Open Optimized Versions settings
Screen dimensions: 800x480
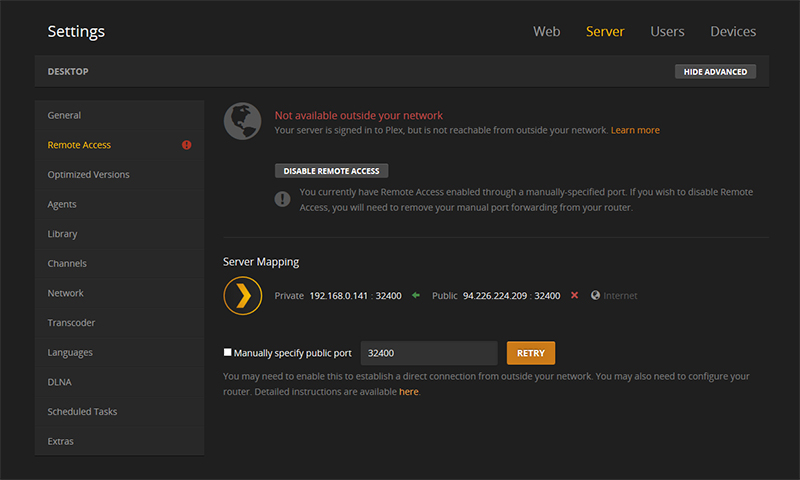tap(119, 174)
